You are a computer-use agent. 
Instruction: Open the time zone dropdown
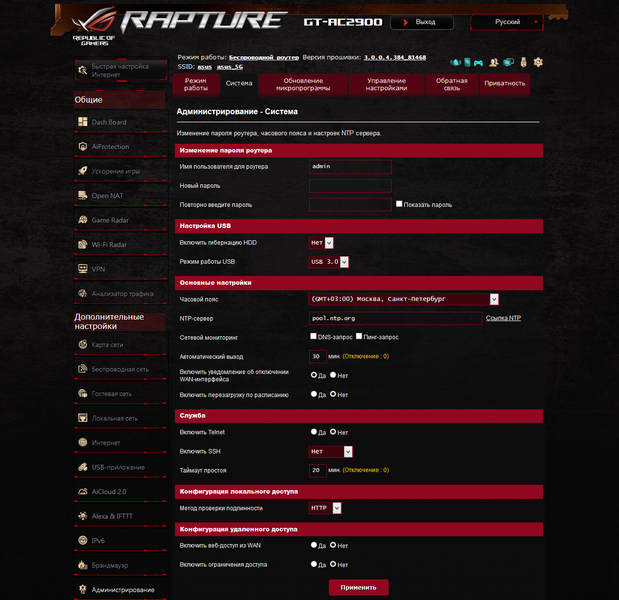(403, 299)
